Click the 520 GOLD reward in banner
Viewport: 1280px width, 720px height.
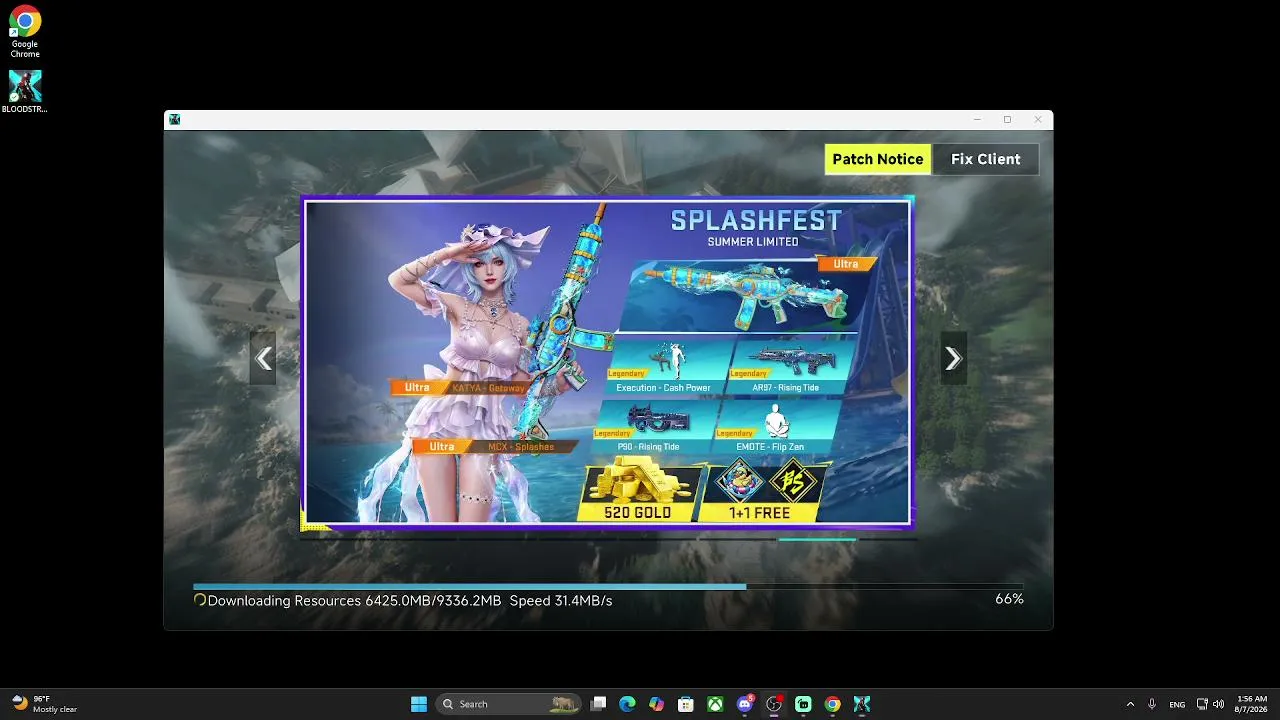coord(638,493)
